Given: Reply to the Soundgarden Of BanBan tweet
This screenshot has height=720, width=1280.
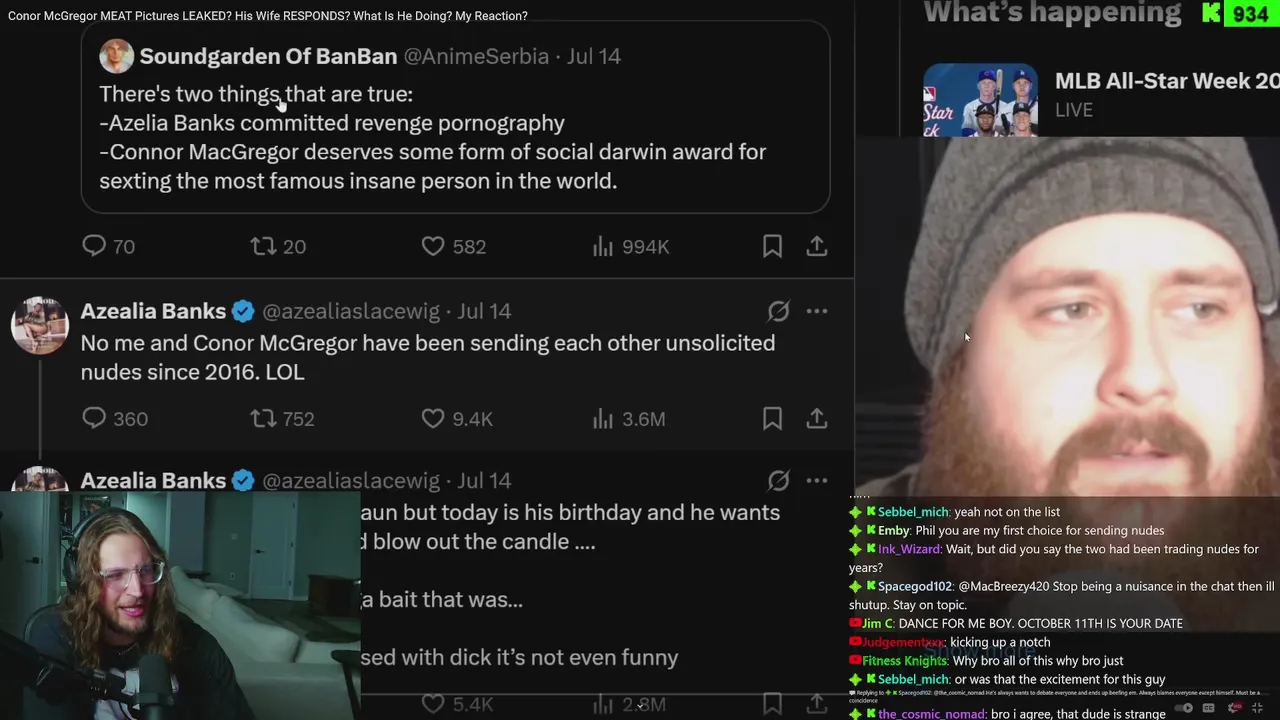Looking at the screenshot, I should point(108,246).
